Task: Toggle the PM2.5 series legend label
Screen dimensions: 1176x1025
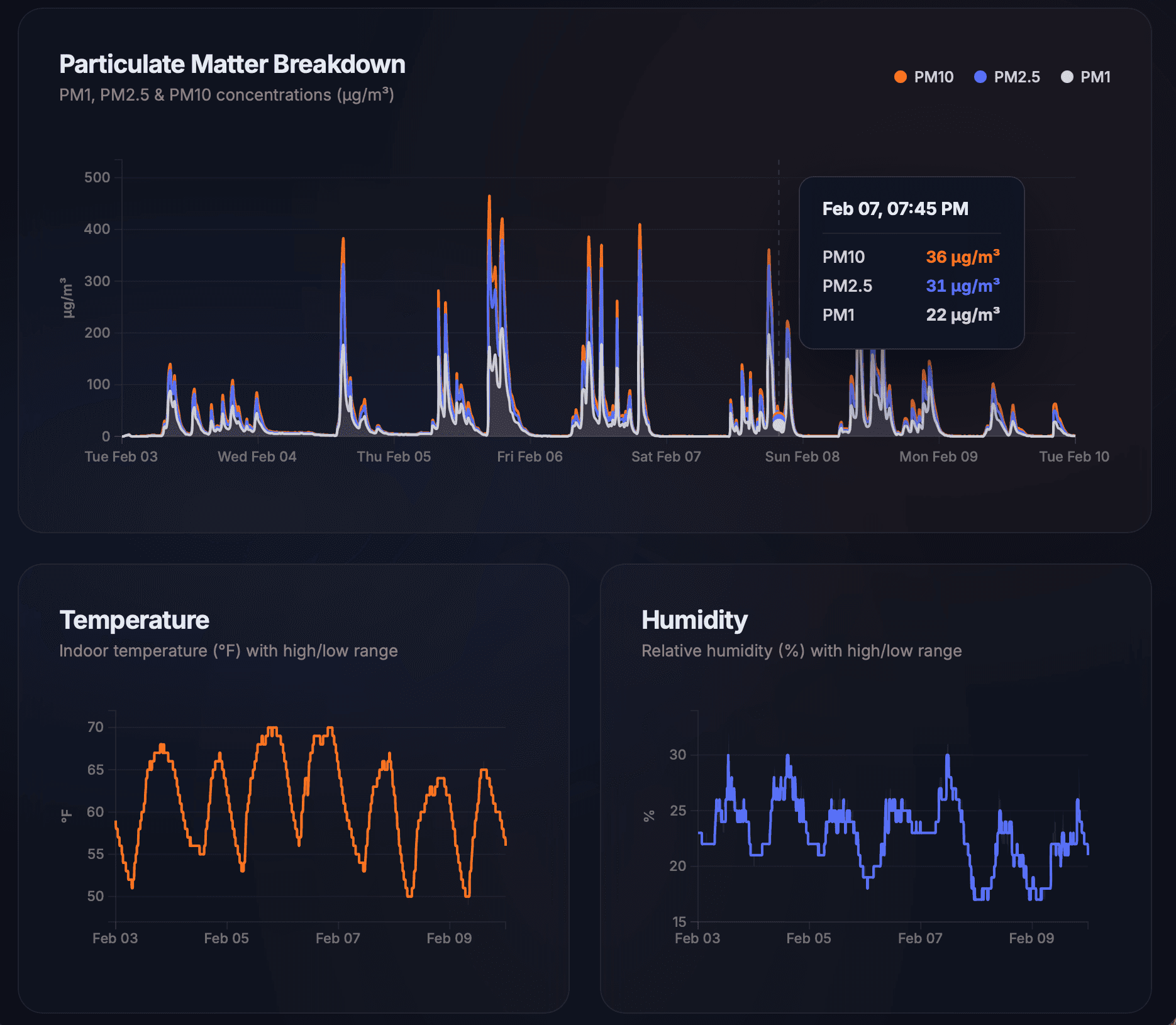Action: (x=1016, y=77)
